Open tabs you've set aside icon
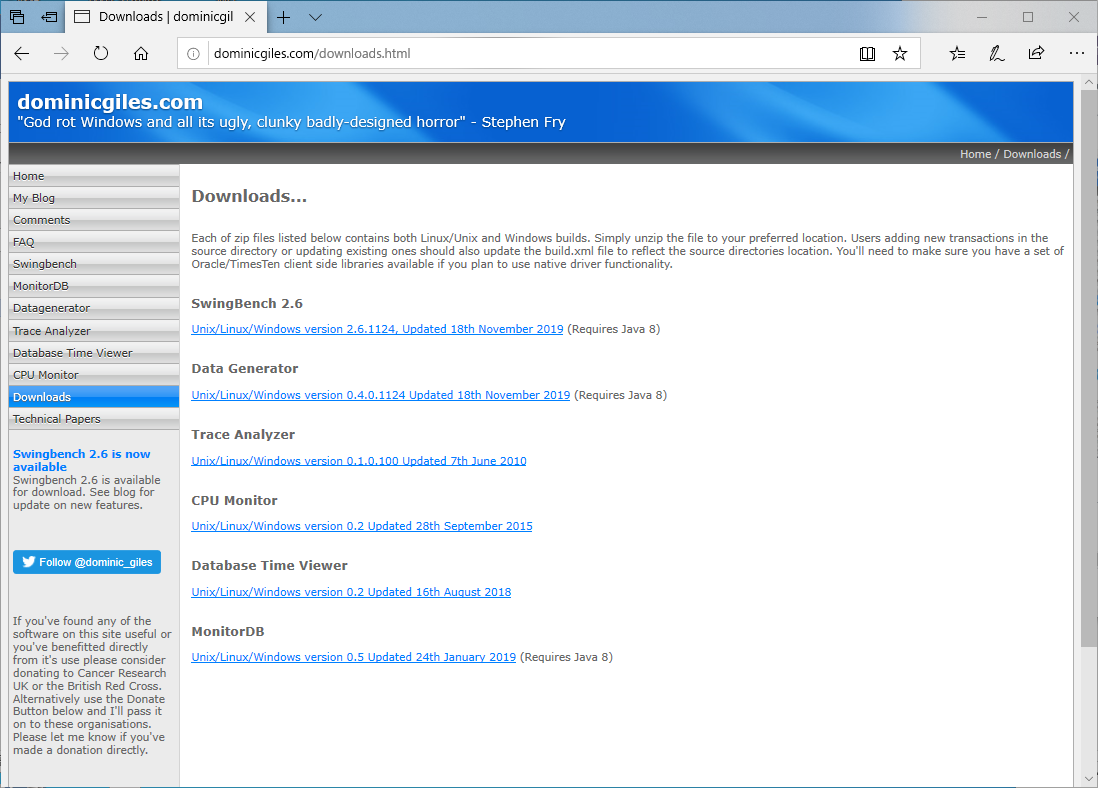The height and width of the screenshot is (788, 1098). click(18, 17)
